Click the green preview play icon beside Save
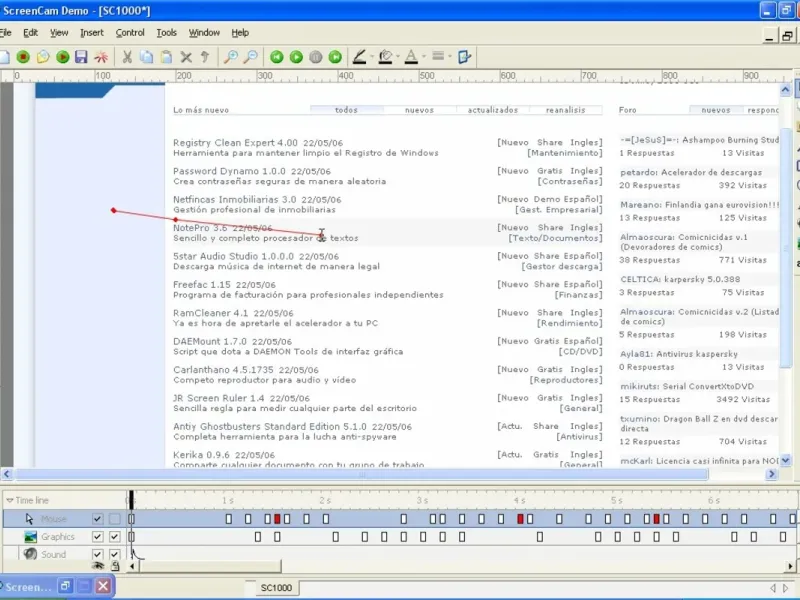 (x=63, y=57)
